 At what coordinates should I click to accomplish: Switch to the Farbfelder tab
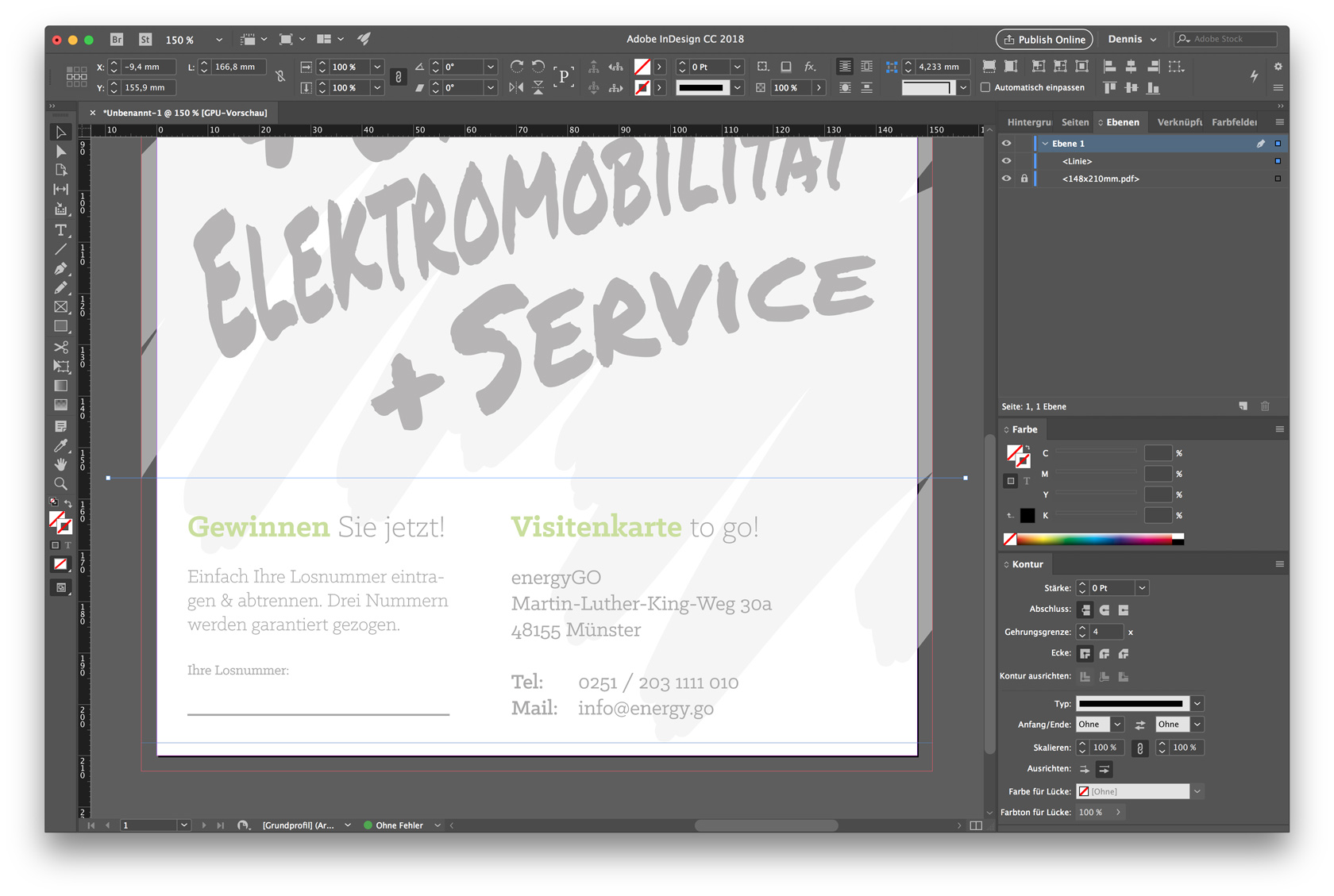coord(1235,122)
